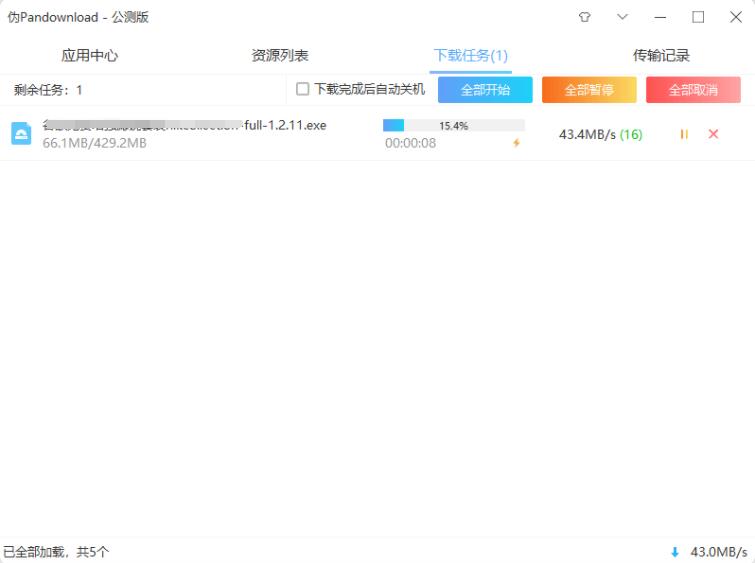Pause the full-1.2.11.exe download

[684, 134]
